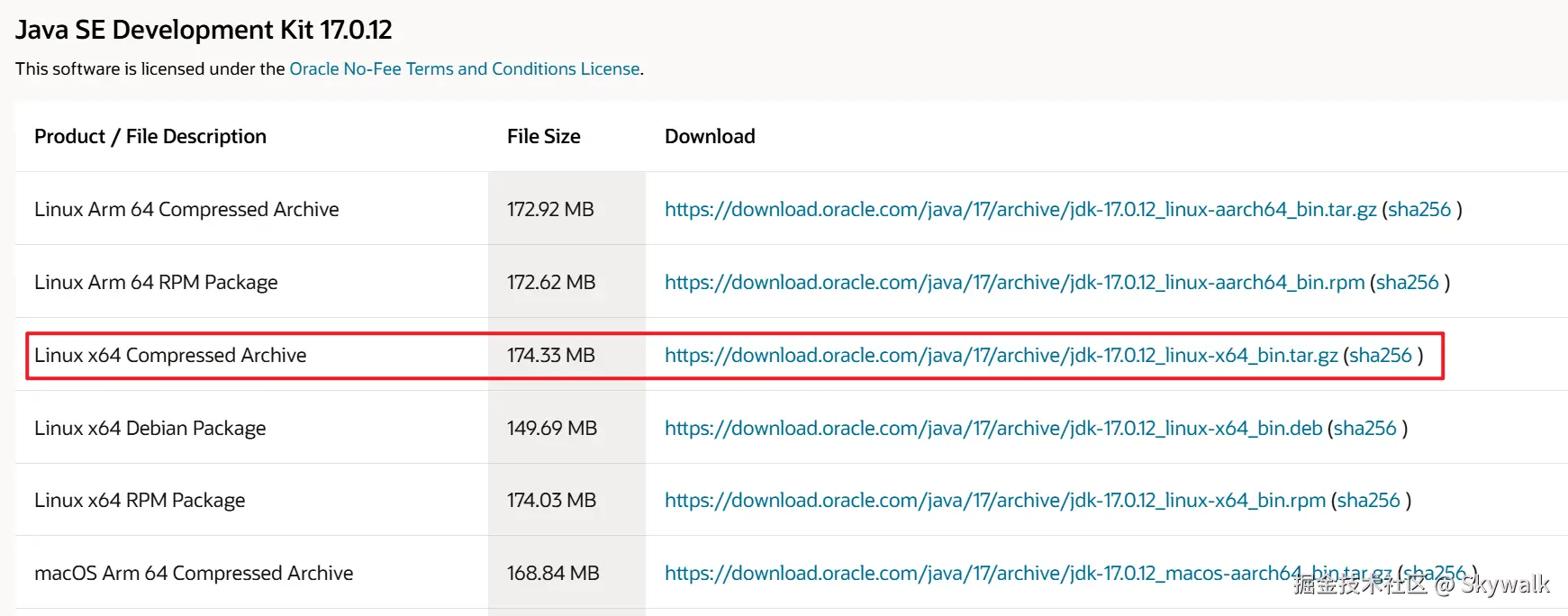
Task: Select the 'File Size' column header
Action: click(x=543, y=136)
